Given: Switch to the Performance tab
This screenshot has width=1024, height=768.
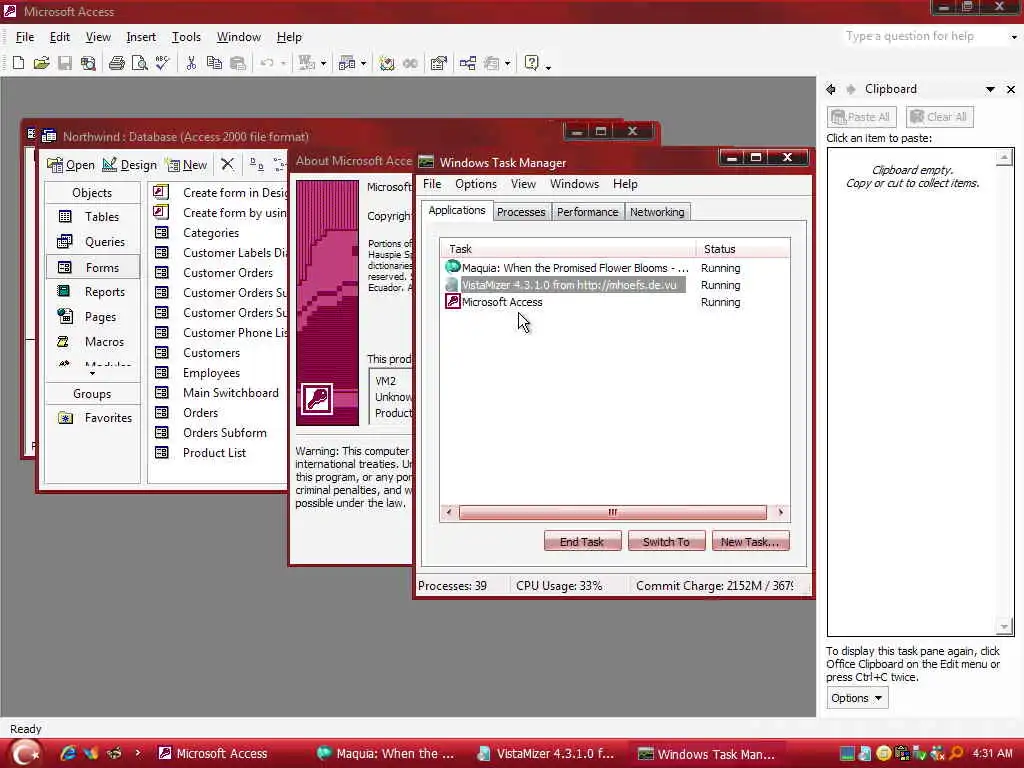Looking at the screenshot, I should pos(587,212).
